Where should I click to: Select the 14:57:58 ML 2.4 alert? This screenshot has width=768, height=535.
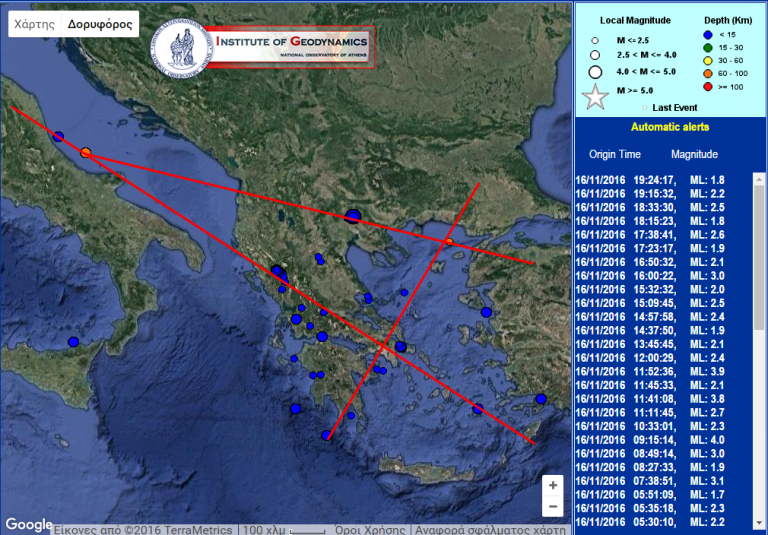(x=649, y=317)
